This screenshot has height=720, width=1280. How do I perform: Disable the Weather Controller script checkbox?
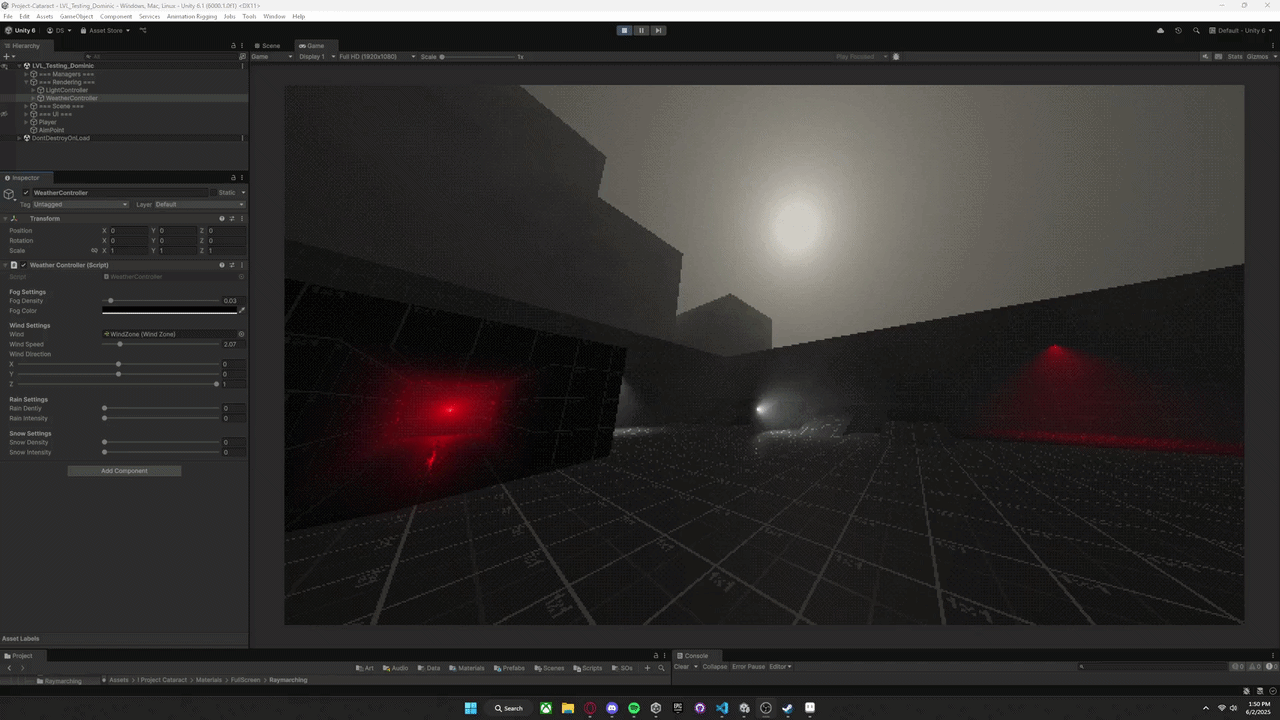coord(23,266)
